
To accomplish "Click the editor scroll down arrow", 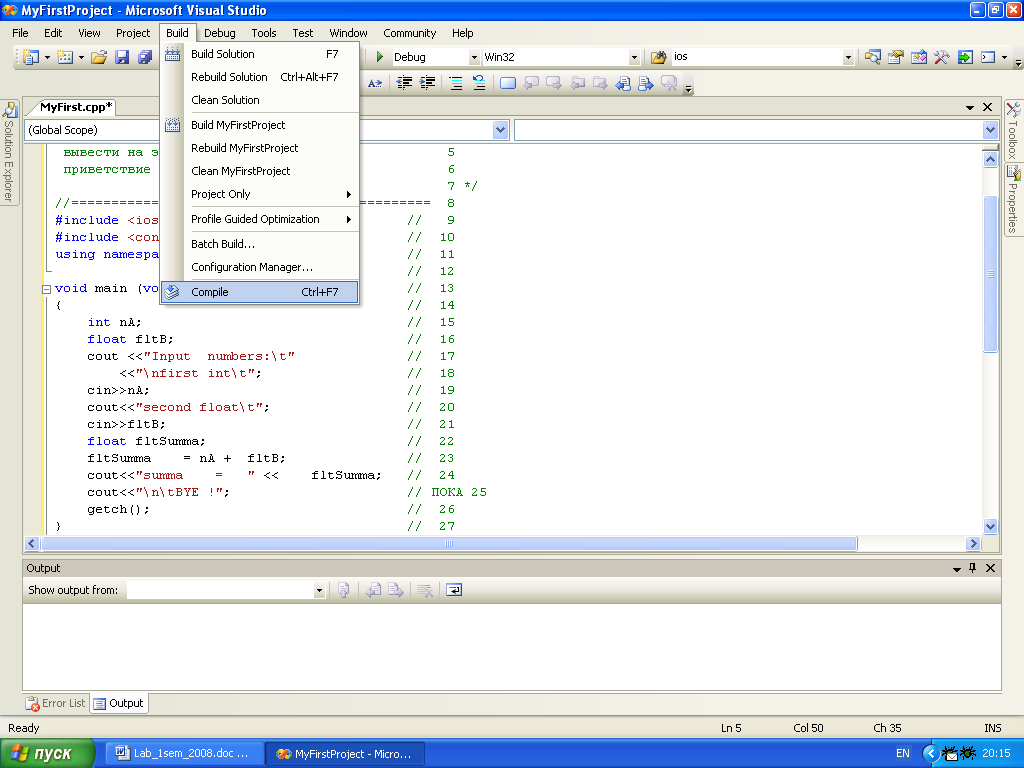I will click(990, 526).
